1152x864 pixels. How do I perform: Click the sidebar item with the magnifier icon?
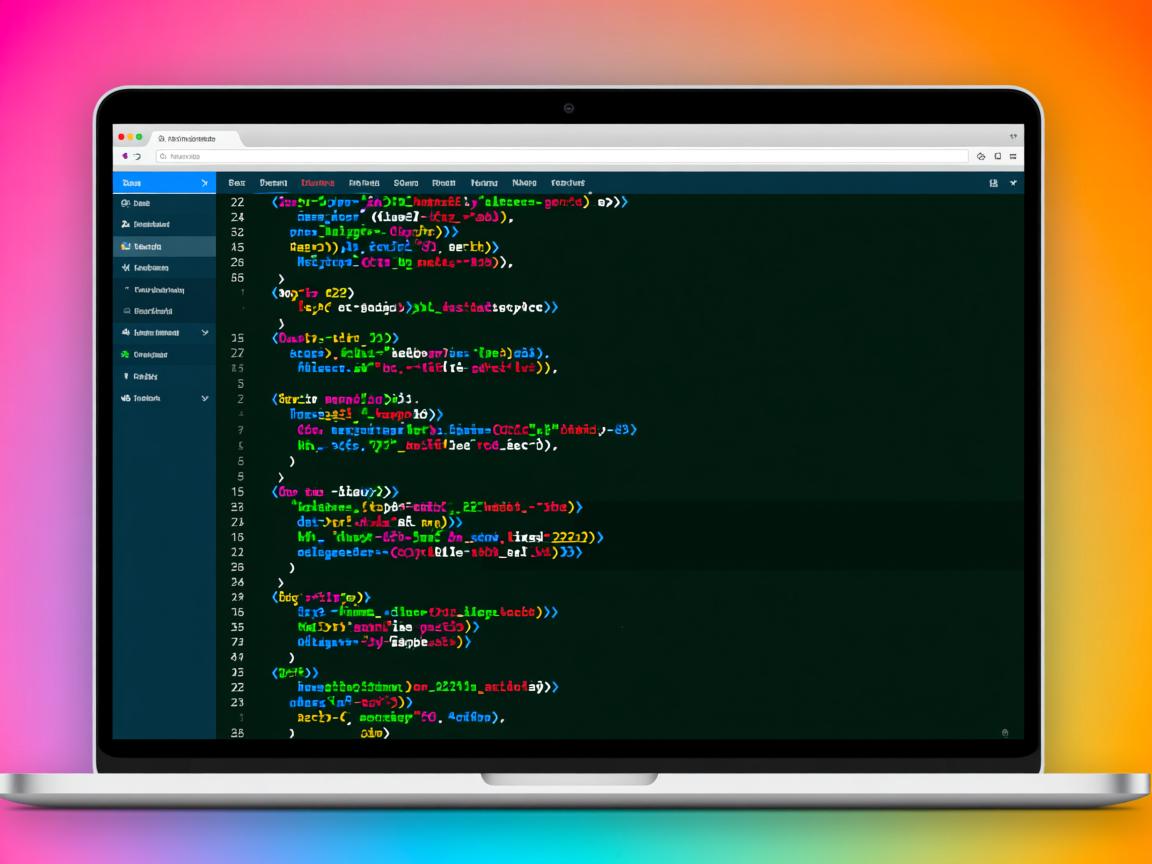[140, 203]
